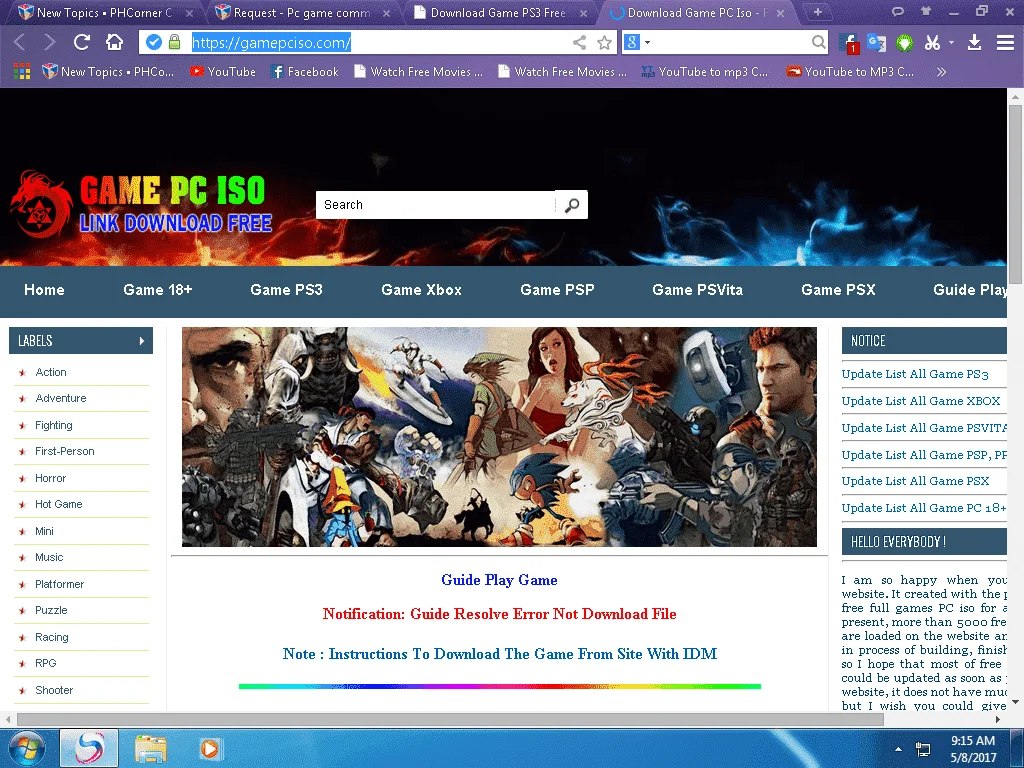Click the horizontal page scrollbar thumb
The image size is (1024, 768).
pyautogui.click(x=451, y=719)
